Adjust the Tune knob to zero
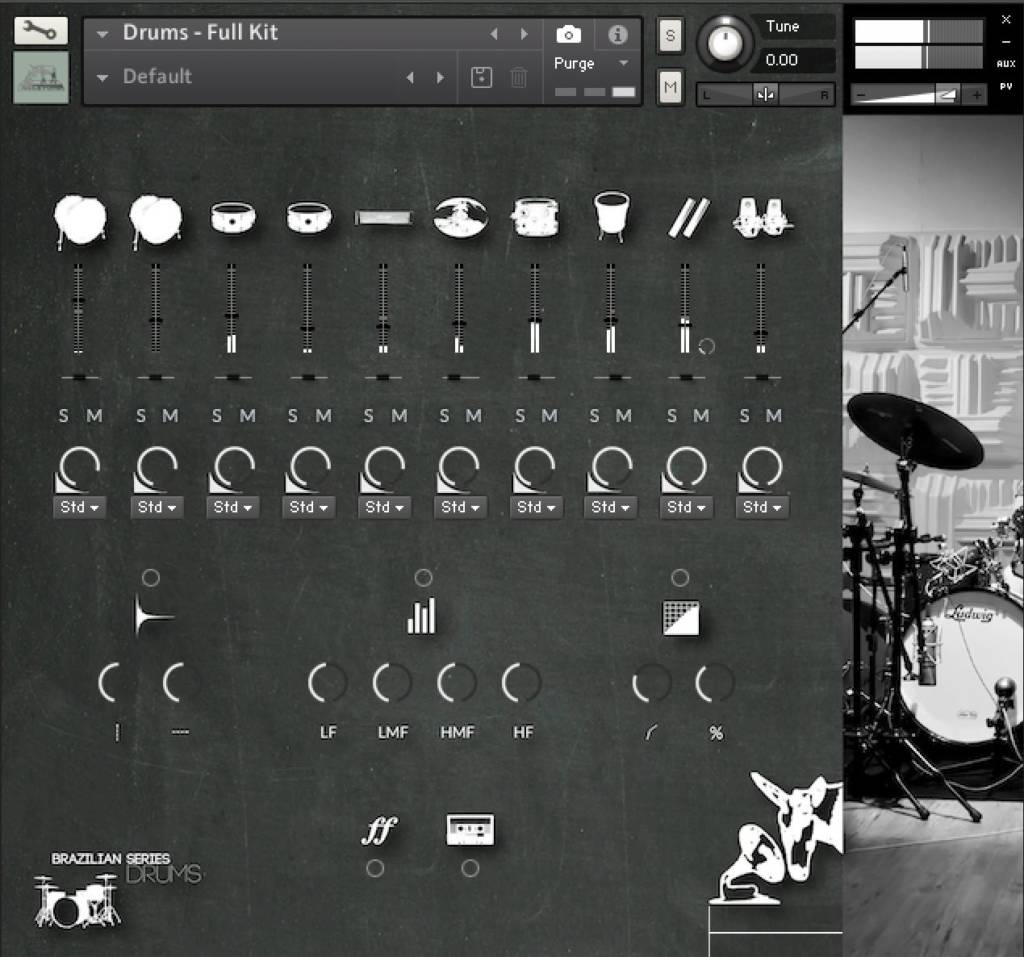1024x957 pixels. coord(726,44)
